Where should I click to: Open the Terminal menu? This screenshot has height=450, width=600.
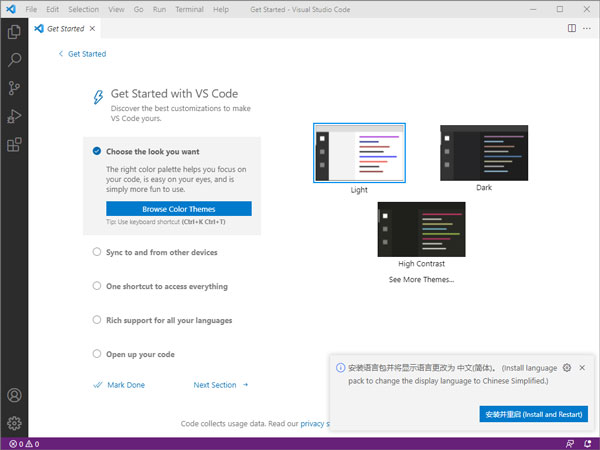pos(189,9)
